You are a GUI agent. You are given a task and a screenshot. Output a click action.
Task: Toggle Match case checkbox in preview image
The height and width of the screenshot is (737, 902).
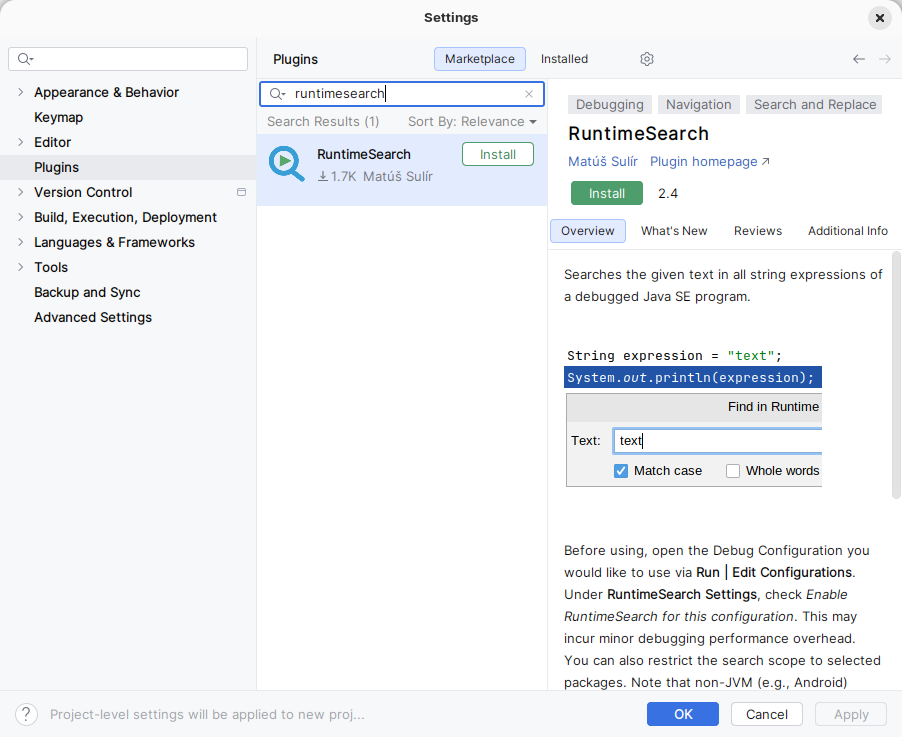point(621,471)
